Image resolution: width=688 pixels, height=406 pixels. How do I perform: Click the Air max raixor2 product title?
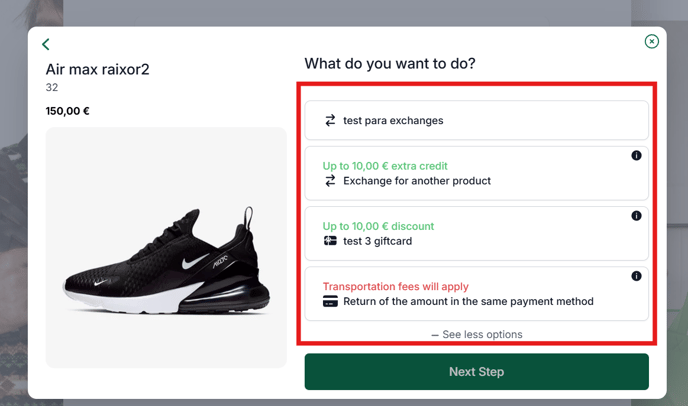point(97,69)
